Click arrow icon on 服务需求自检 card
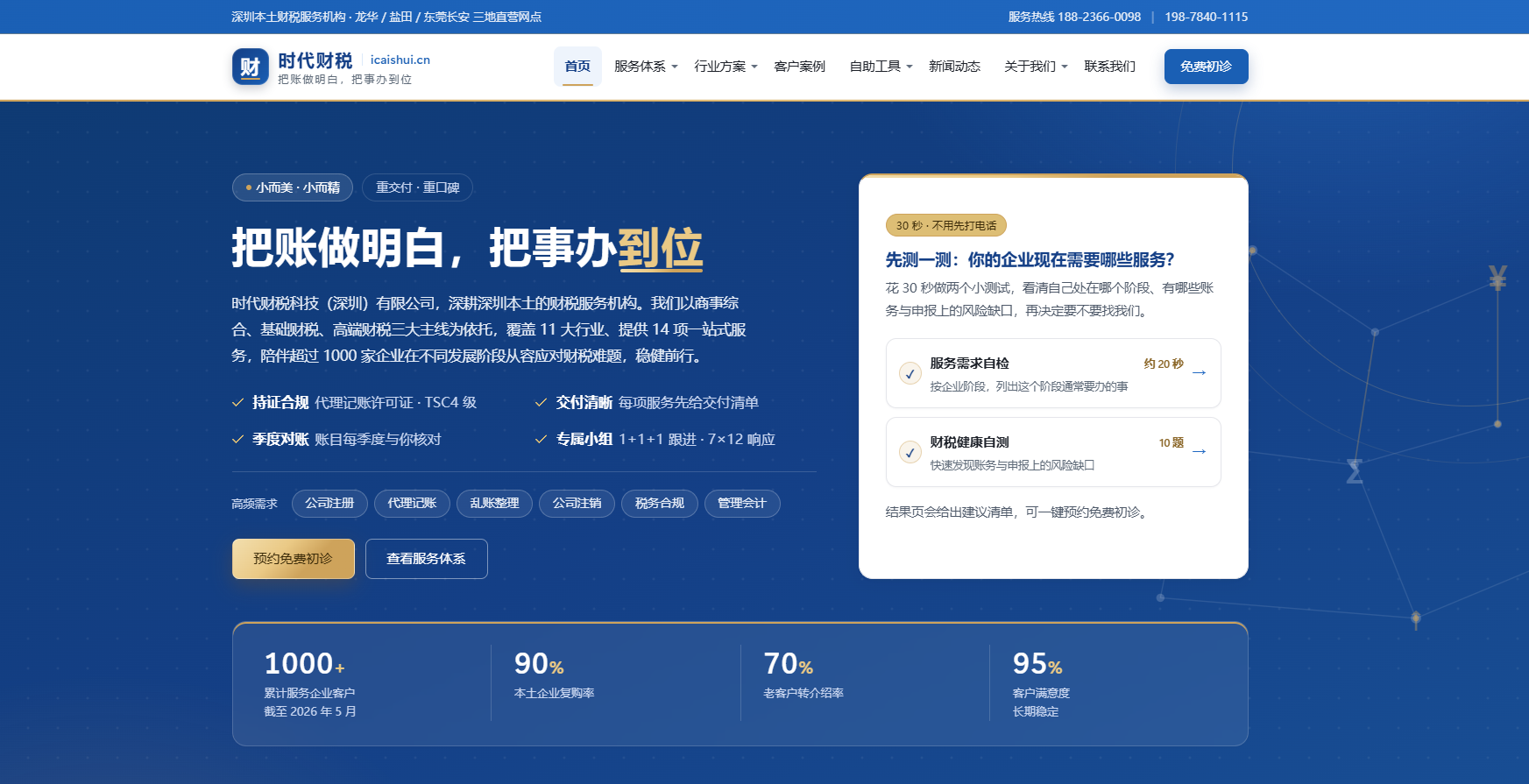Screen dimensions: 1529x784 pos(1200,372)
